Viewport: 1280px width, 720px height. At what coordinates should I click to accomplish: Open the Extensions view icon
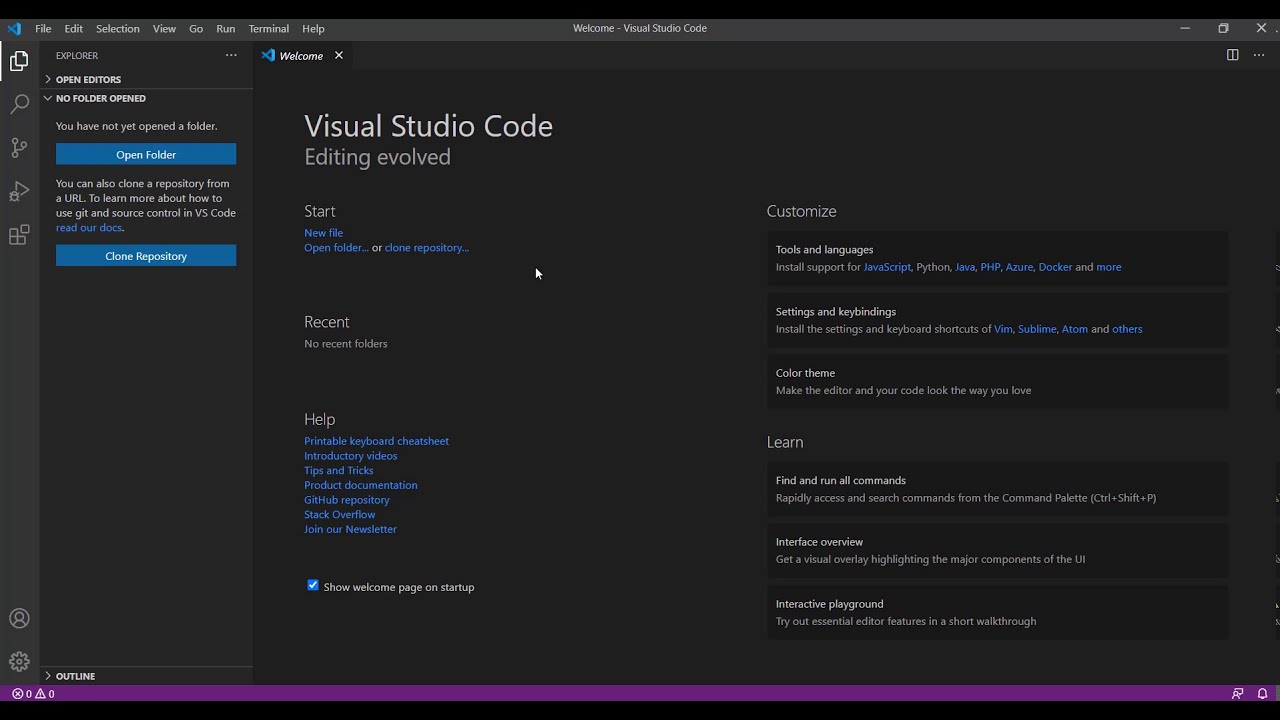pos(19,236)
